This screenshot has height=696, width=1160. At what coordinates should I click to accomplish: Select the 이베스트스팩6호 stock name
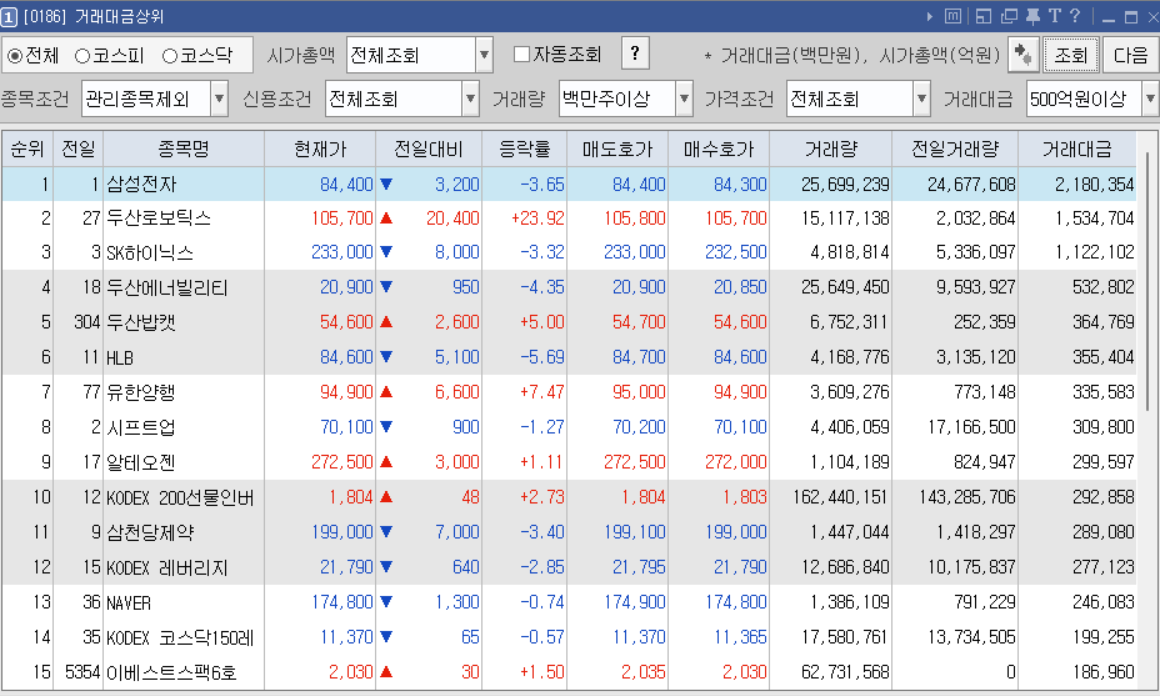click(172, 673)
